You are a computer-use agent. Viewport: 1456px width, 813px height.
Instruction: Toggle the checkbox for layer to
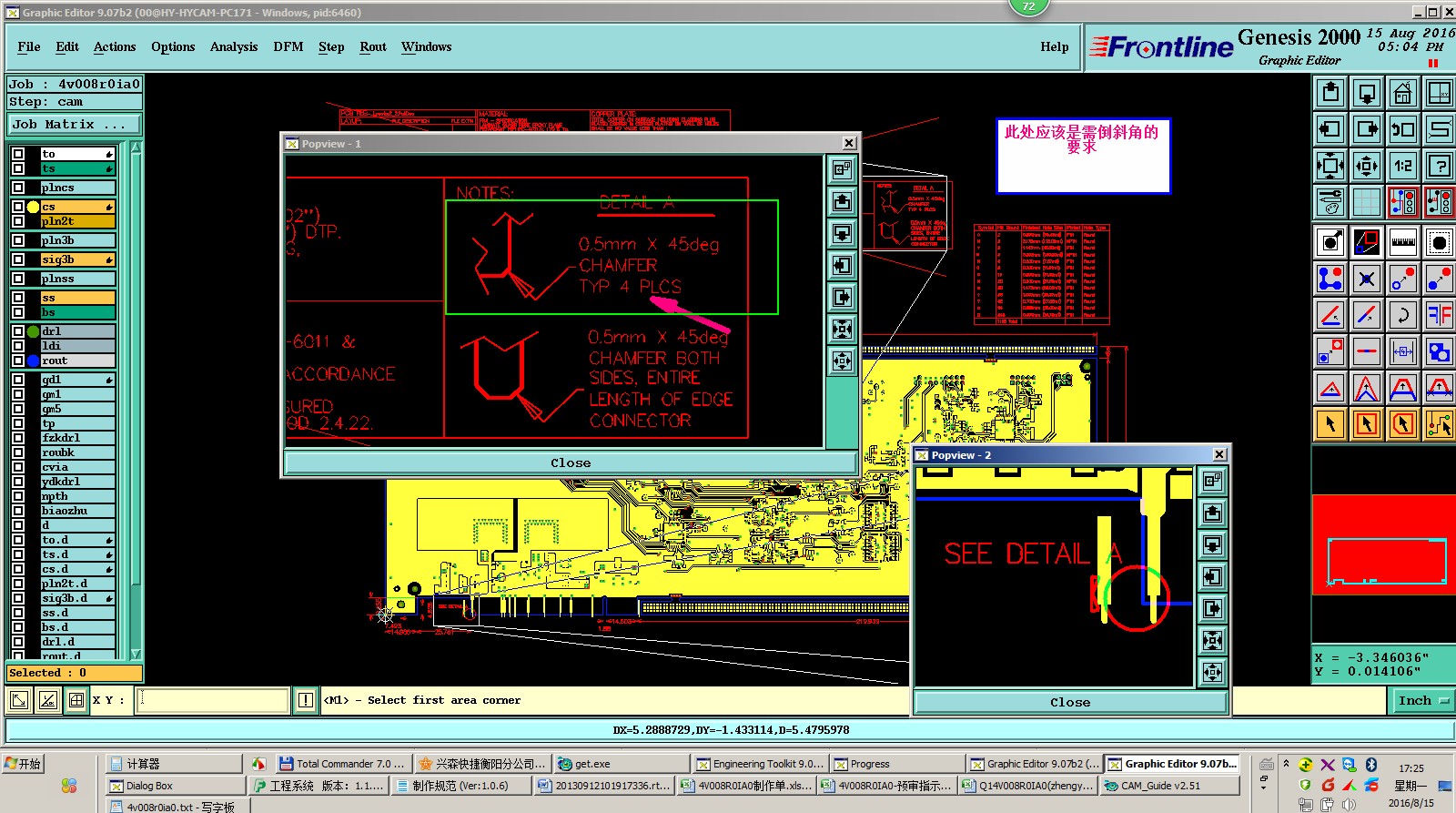(x=18, y=154)
